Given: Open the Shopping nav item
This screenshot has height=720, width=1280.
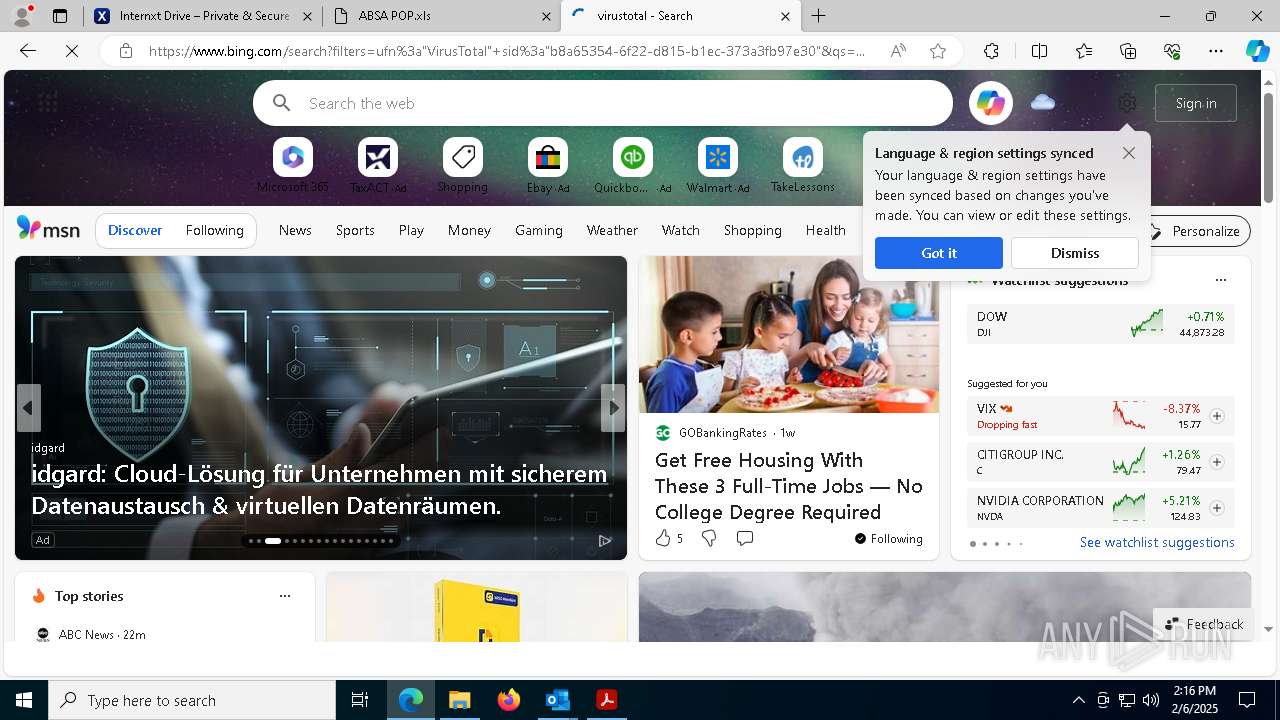Looking at the screenshot, I should click(x=753, y=230).
